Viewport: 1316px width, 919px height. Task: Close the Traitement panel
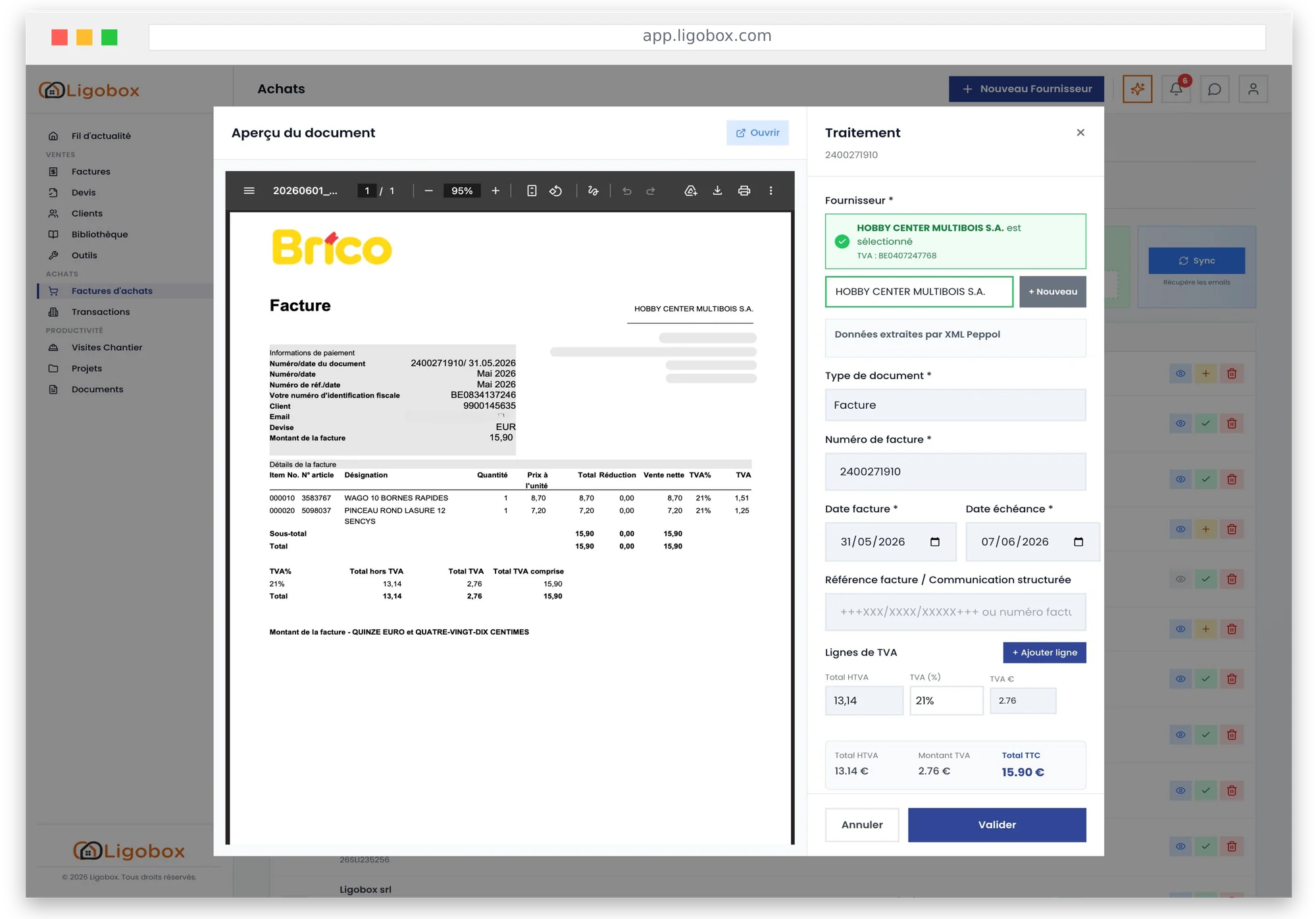click(1080, 132)
